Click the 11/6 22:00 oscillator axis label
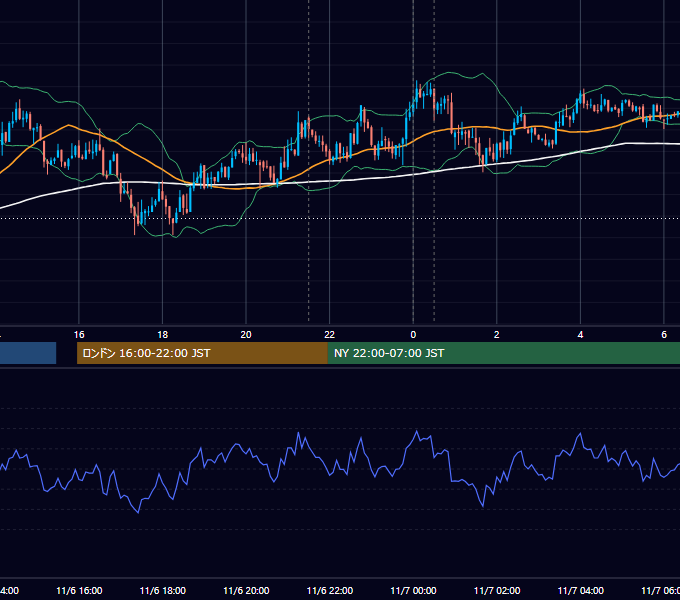This screenshot has height=600, width=680. tap(330, 590)
